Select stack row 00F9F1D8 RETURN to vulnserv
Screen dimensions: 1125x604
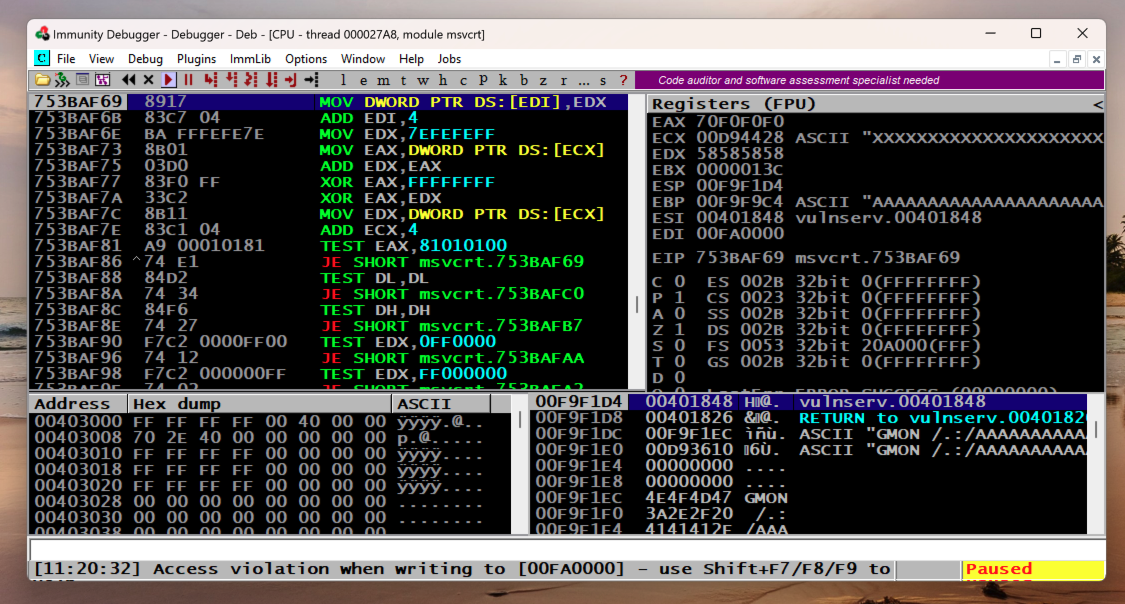(809, 417)
